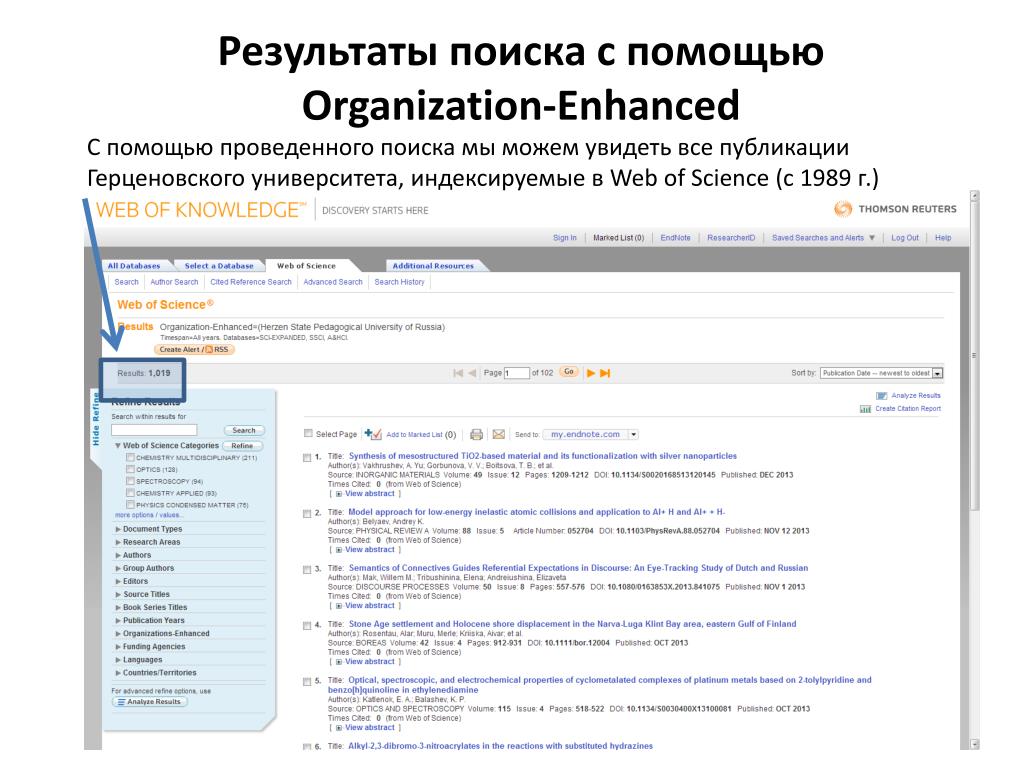Check the box for result 5

click(307, 682)
